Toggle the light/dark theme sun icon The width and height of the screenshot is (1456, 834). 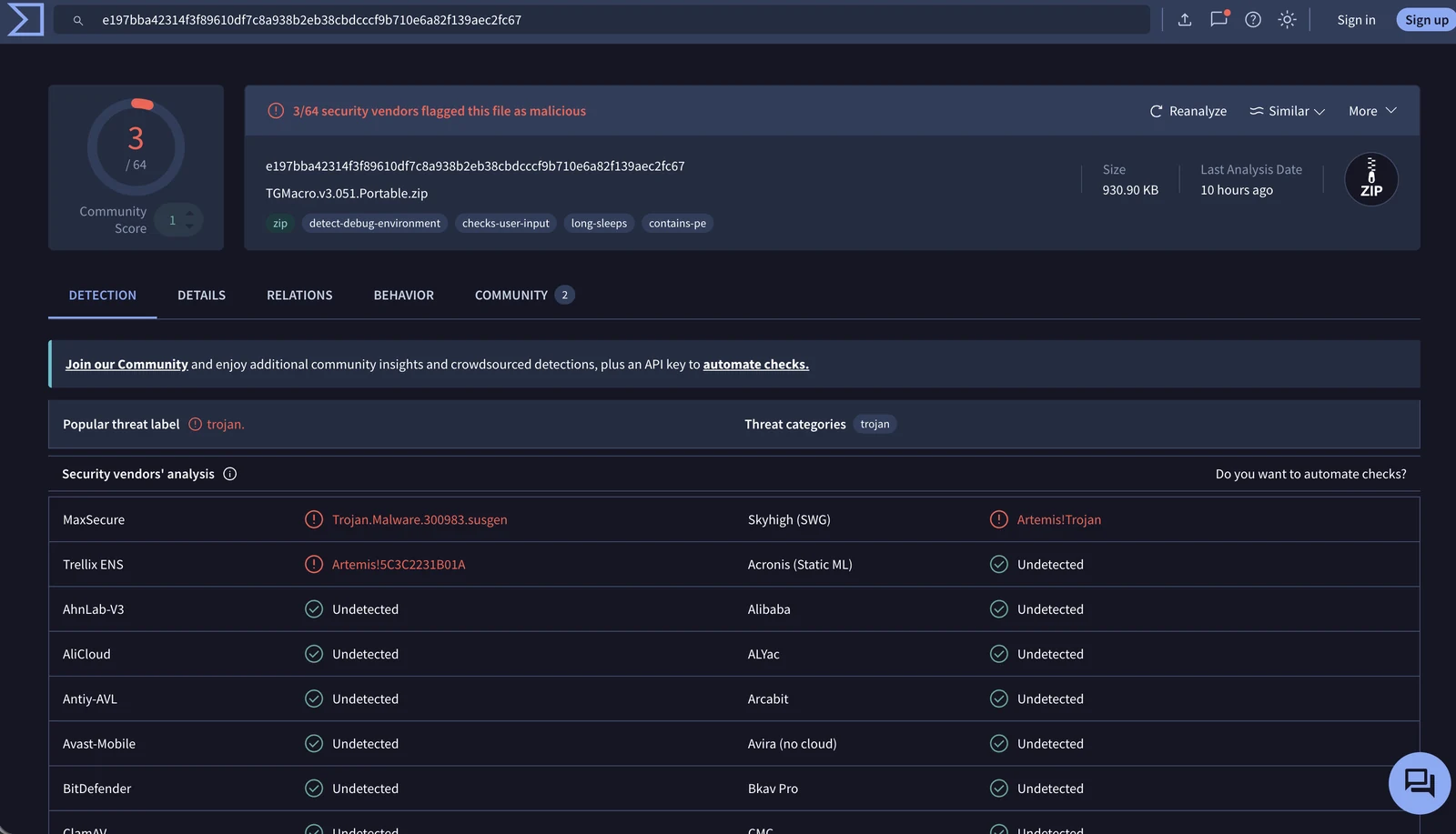tap(1287, 20)
